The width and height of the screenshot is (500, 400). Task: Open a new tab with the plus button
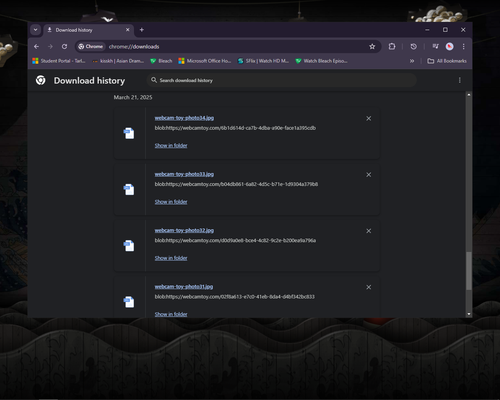pyautogui.click(x=142, y=30)
